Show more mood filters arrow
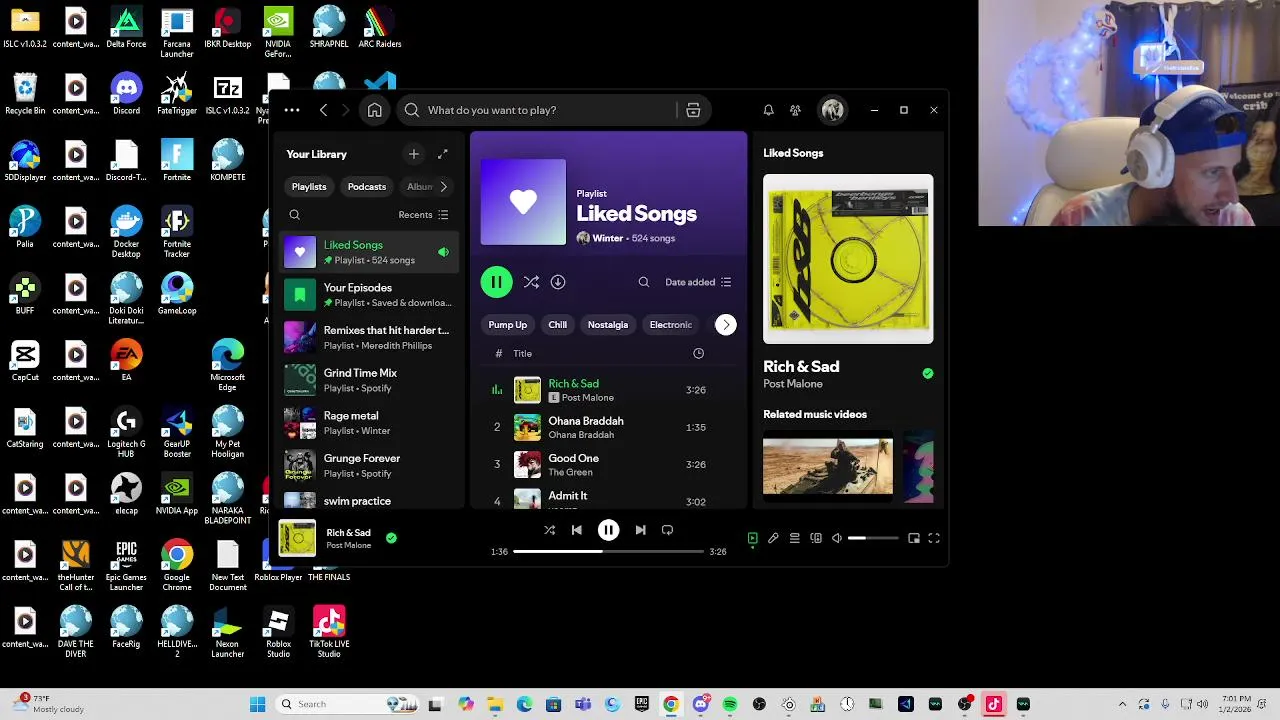 click(x=726, y=325)
